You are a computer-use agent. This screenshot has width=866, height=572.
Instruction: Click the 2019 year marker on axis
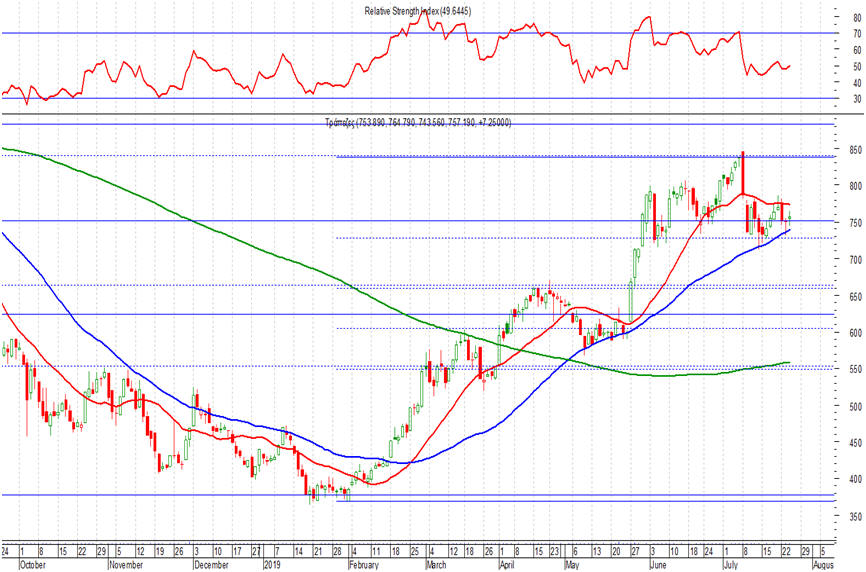tap(272, 565)
